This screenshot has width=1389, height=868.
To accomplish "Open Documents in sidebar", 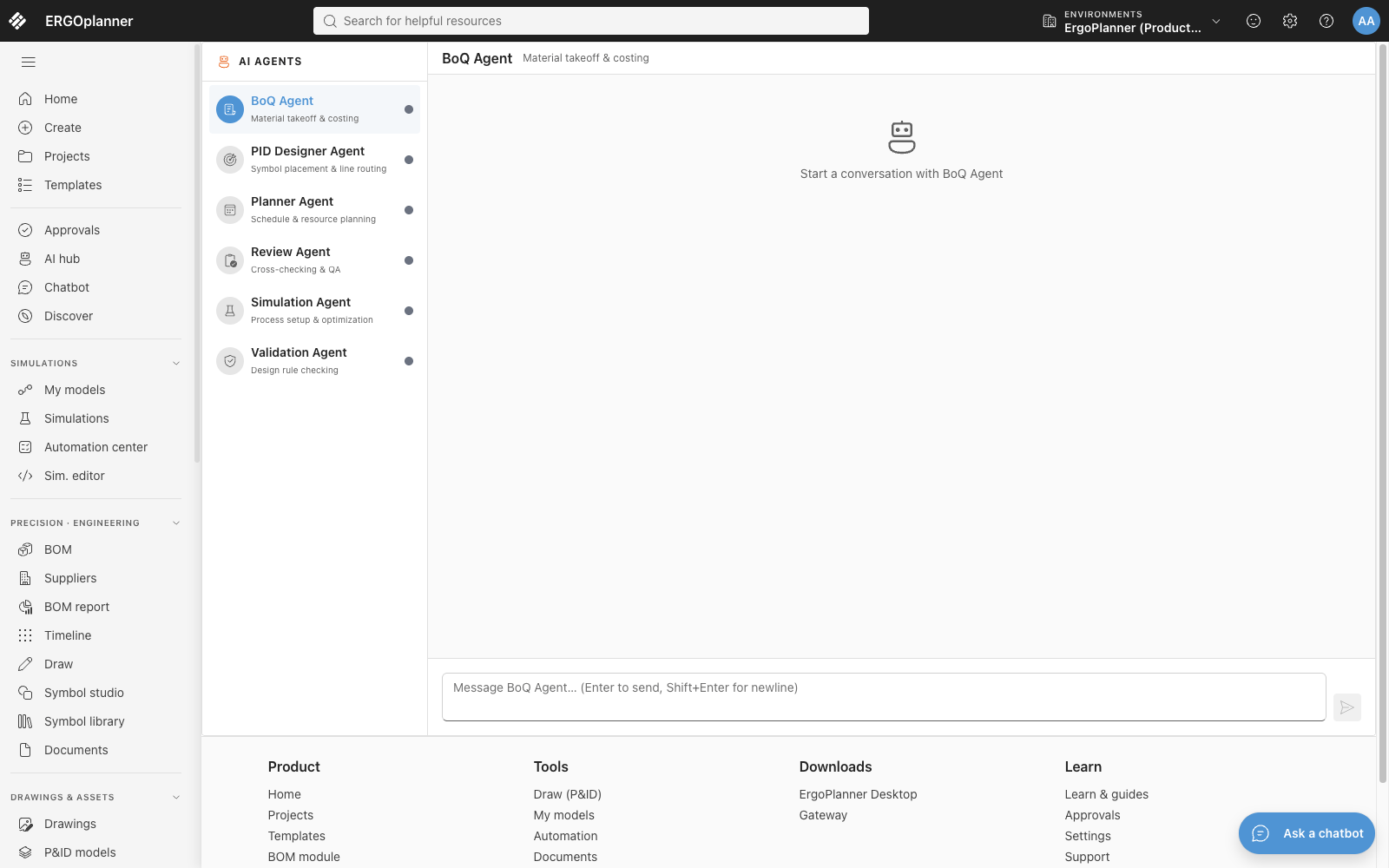I will click(x=95, y=750).
